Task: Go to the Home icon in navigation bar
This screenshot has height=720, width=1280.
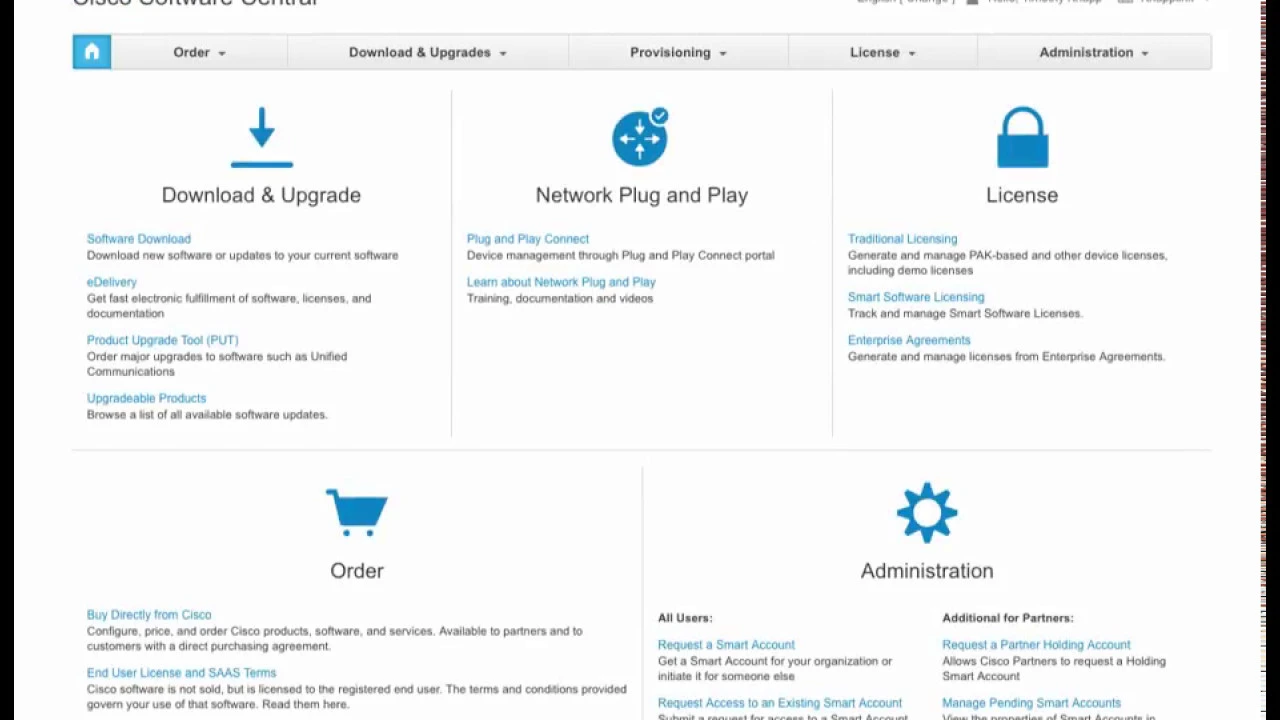Action: click(92, 52)
